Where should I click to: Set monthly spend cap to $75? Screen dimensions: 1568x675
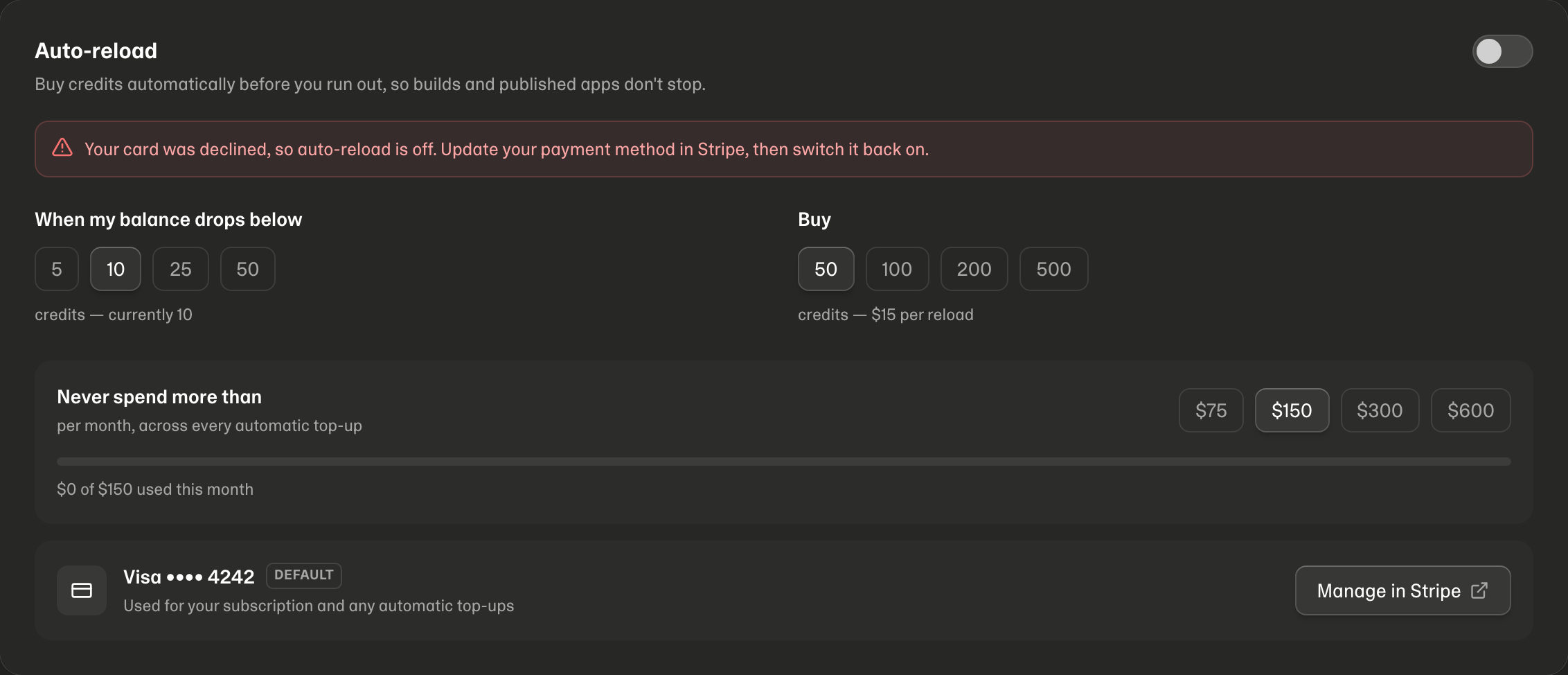point(1211,410)
